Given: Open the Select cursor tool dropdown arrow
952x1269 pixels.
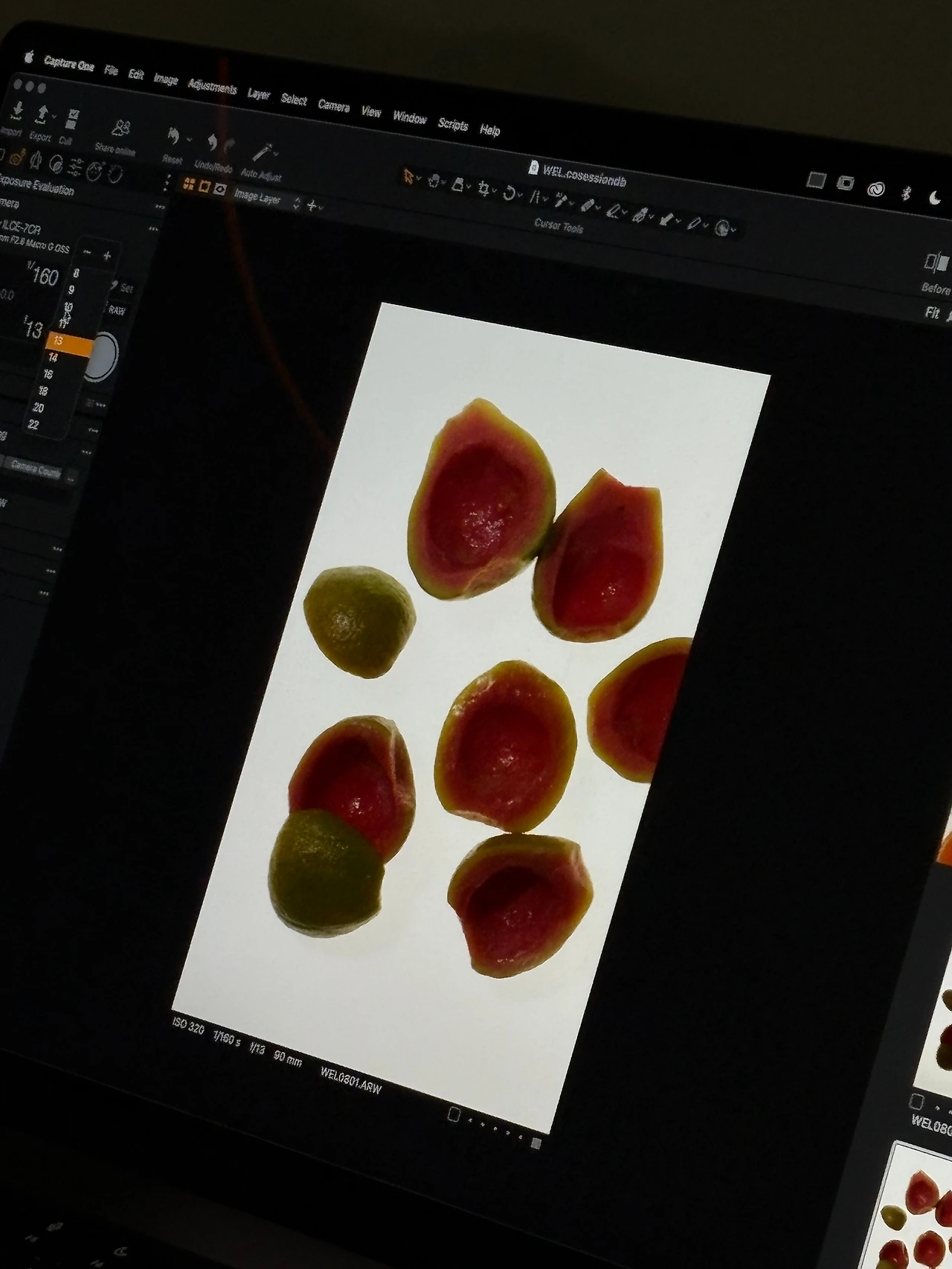Looking at the screenshot, I should [419, 179].
